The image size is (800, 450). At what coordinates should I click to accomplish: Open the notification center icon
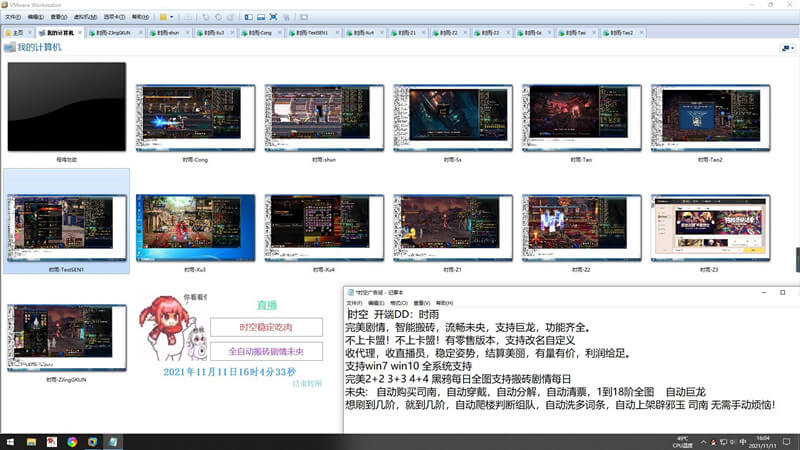click(787, 442)
